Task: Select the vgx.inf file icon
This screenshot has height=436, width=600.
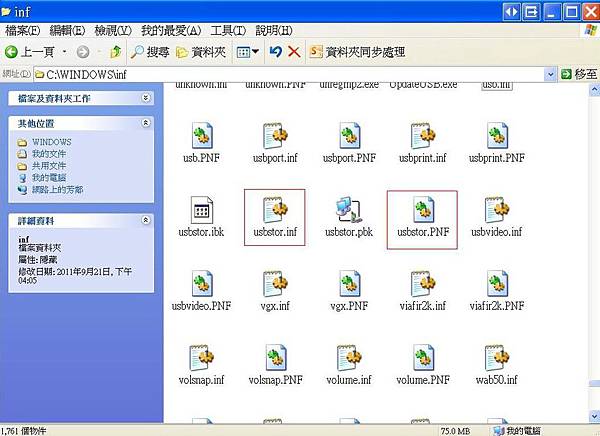Action: [x=275, y=284]
